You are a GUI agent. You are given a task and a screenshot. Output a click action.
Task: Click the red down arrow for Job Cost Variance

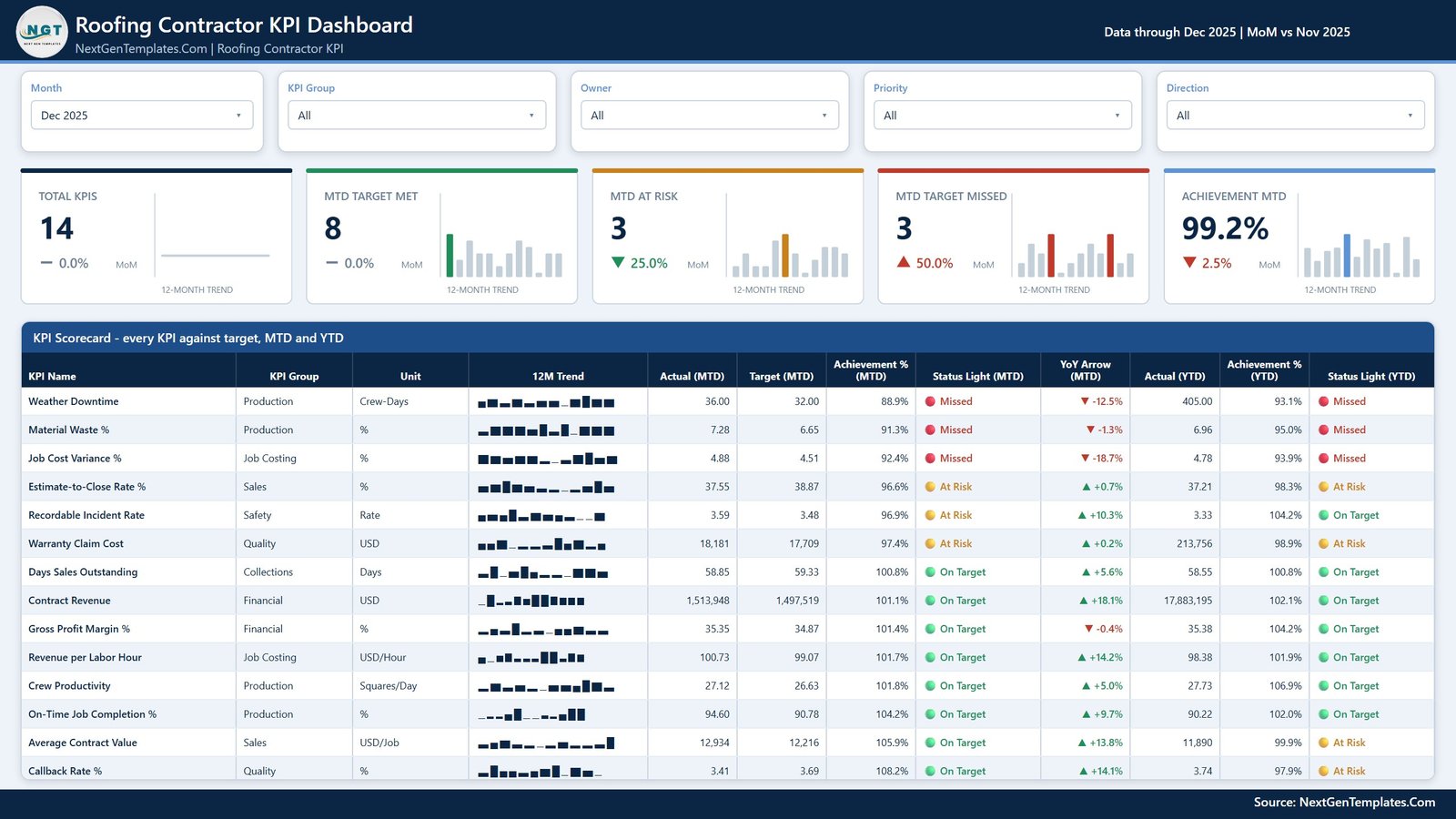pyautogui.click(x=1085, y=459)
